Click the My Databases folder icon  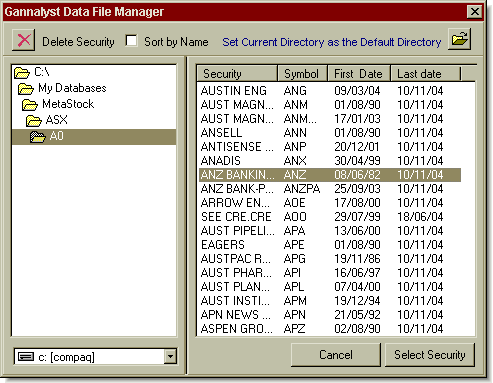click(26, 89)
